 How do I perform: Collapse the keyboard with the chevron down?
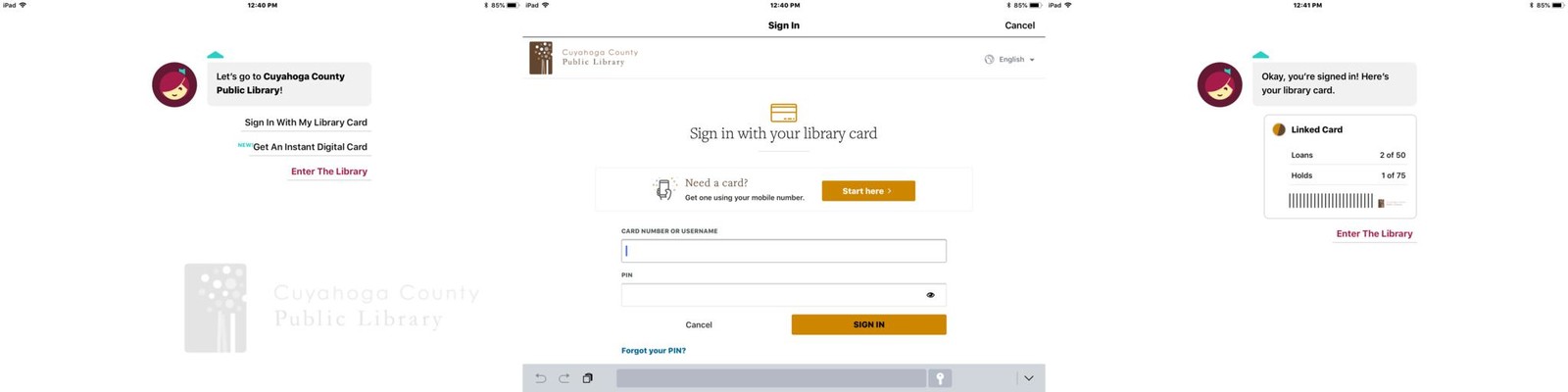coord(1028,378)
